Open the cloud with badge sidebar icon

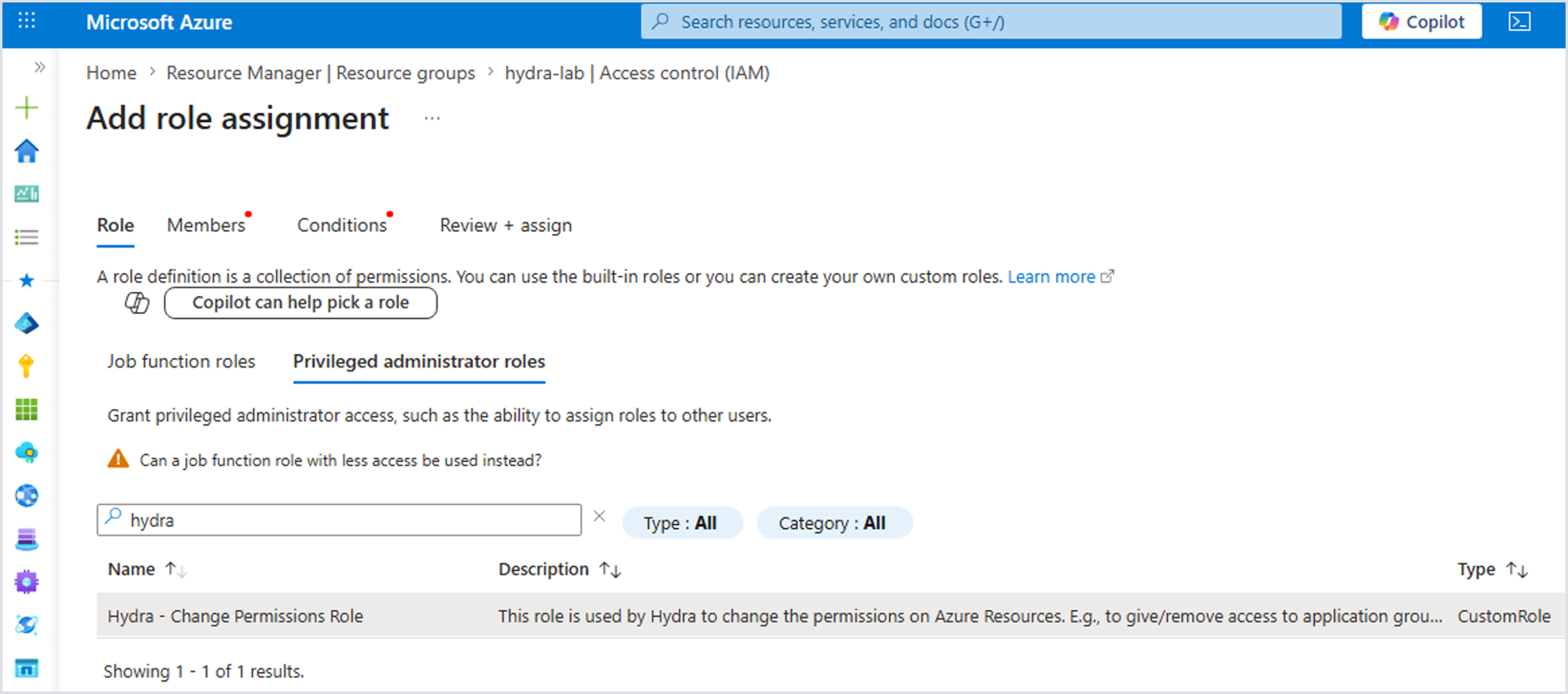click(x=27, y=452)
